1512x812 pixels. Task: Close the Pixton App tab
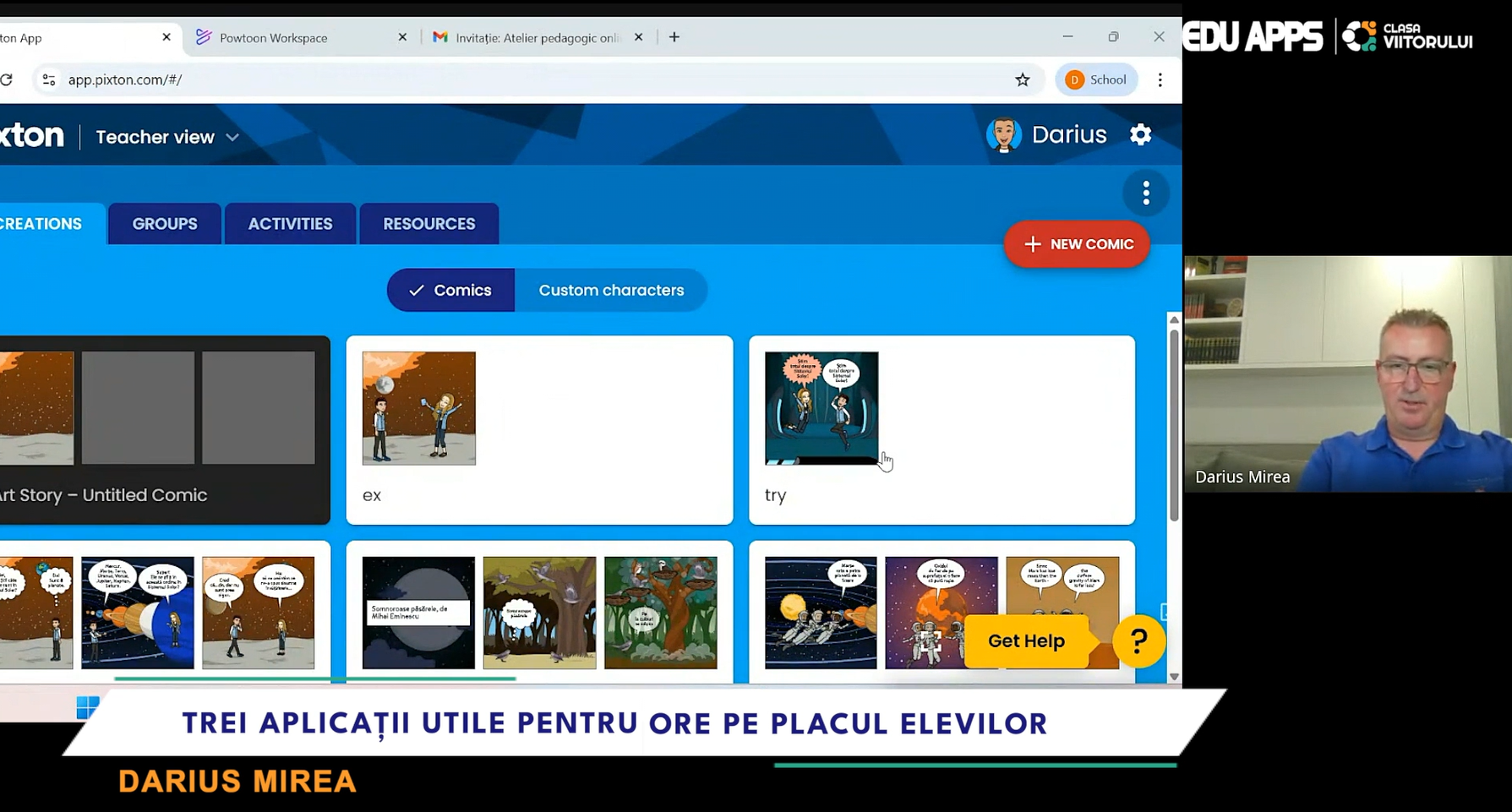[166, 37]
